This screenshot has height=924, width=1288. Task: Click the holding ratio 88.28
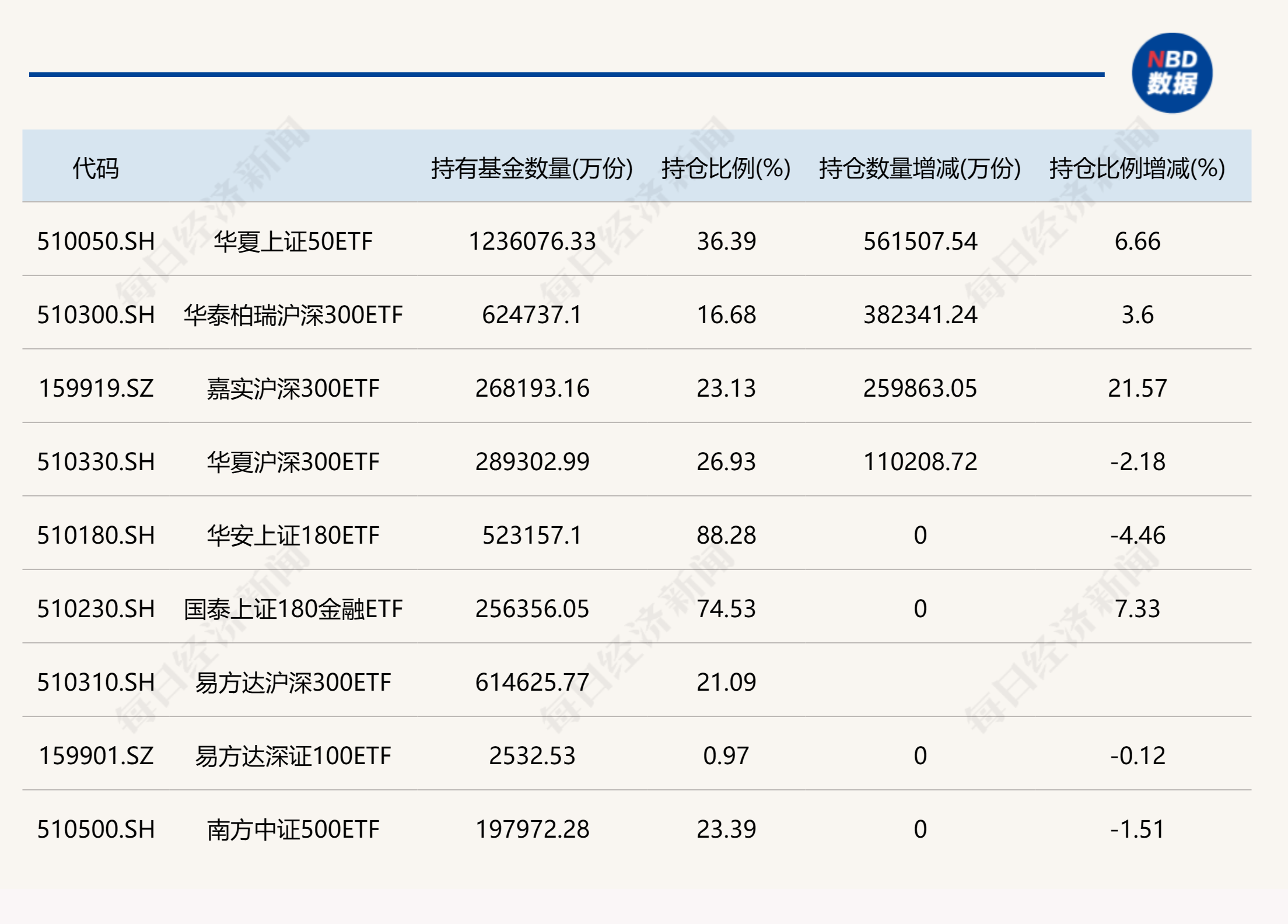coord(726,535)
